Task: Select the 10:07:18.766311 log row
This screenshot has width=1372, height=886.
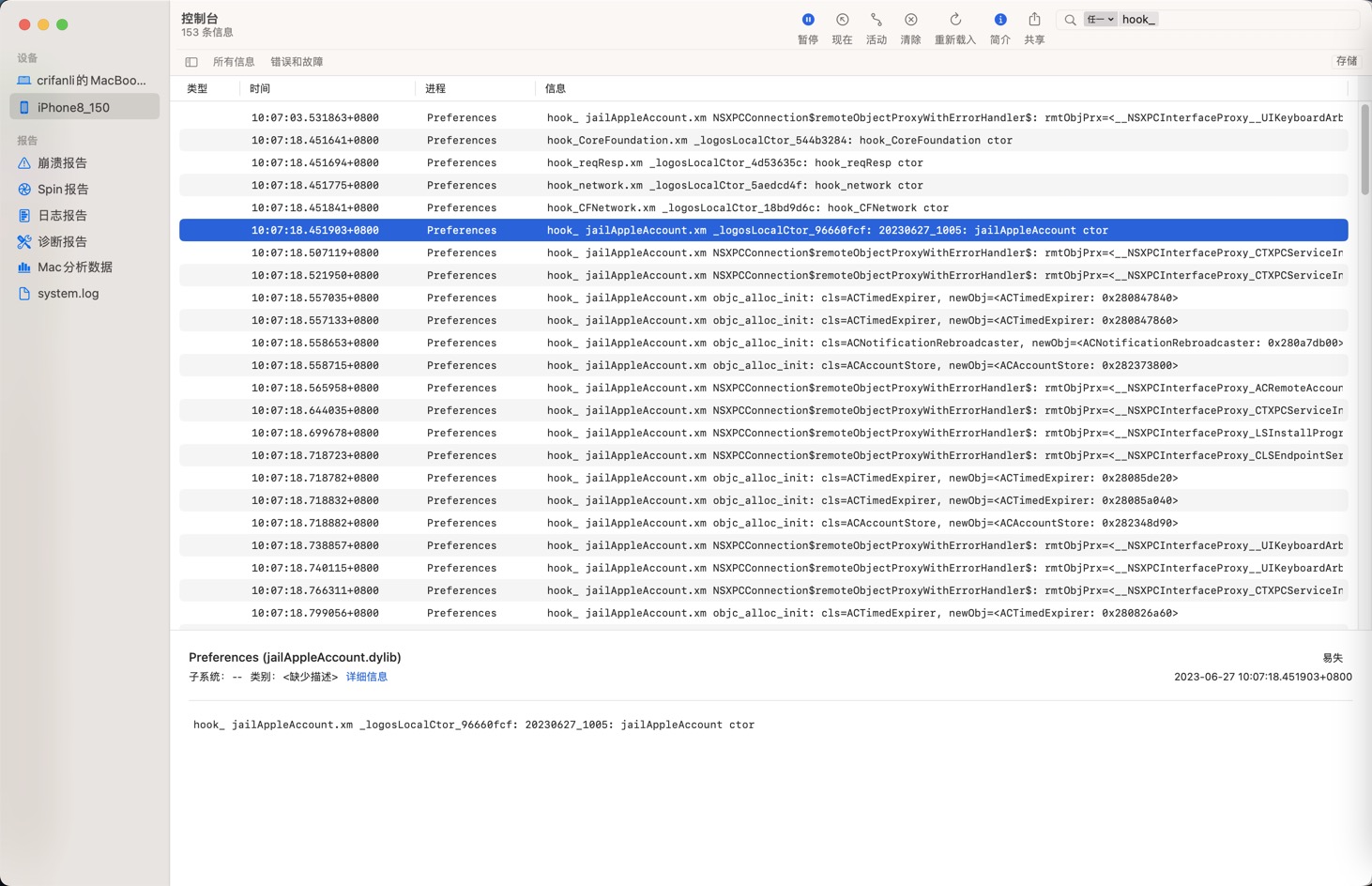Action: pyautogui.click(x=763, y=590)
